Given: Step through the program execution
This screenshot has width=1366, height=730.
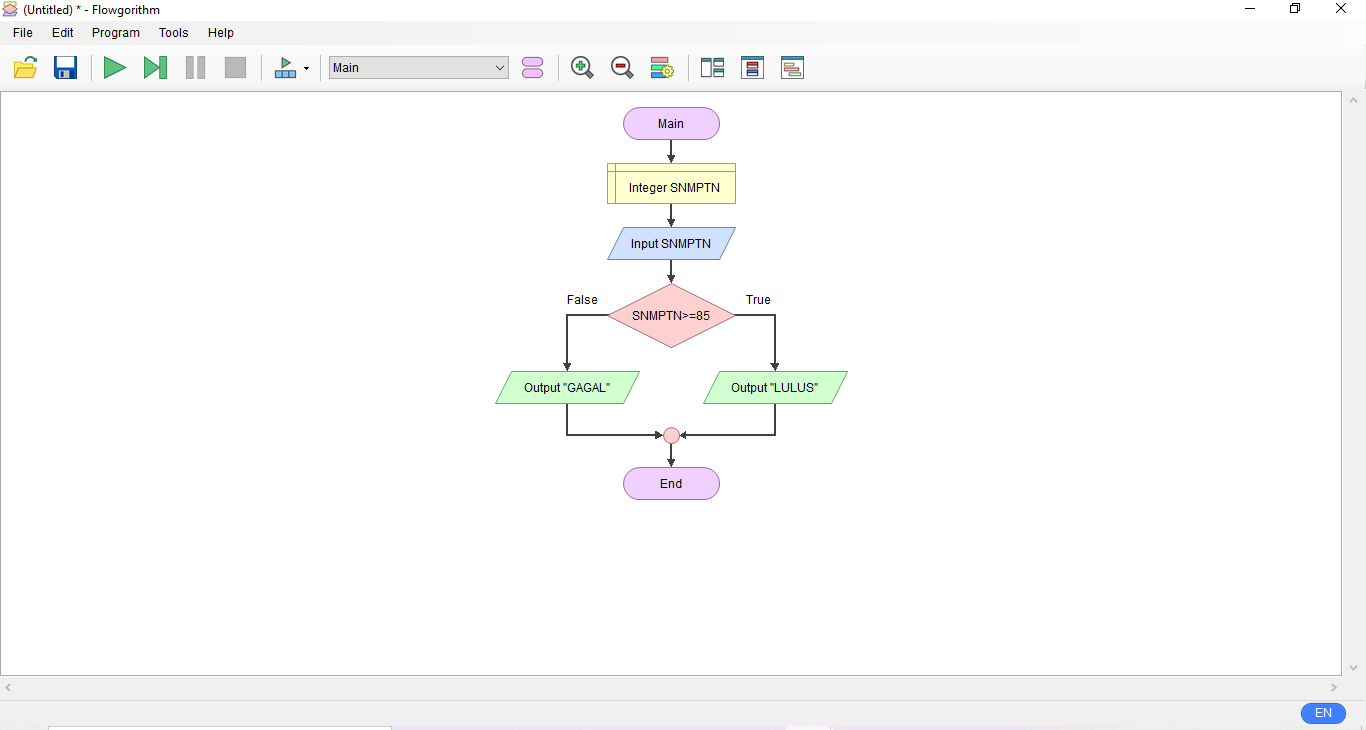Looking at the screenshot, I should [x=155, y=67].
